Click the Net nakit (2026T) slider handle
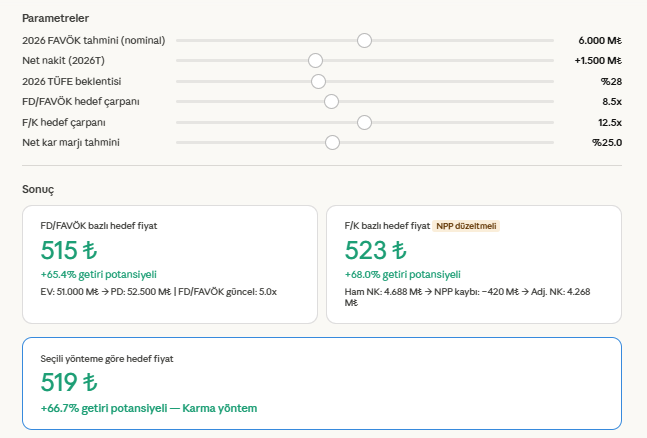The image size is (647, 438). (x=315, y=60)
